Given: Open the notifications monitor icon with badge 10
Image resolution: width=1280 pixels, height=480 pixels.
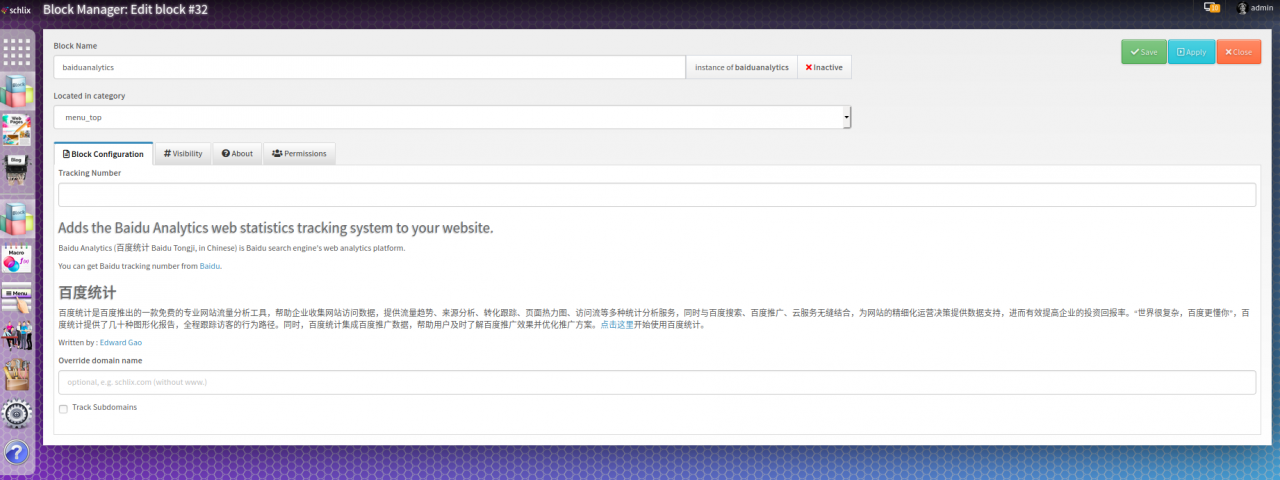Looking at the screenshot, I should click(1212, 7).
